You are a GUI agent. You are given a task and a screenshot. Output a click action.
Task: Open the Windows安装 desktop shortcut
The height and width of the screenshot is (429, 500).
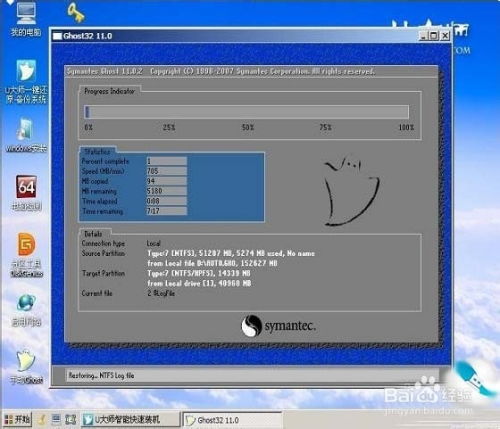(26, 135)
